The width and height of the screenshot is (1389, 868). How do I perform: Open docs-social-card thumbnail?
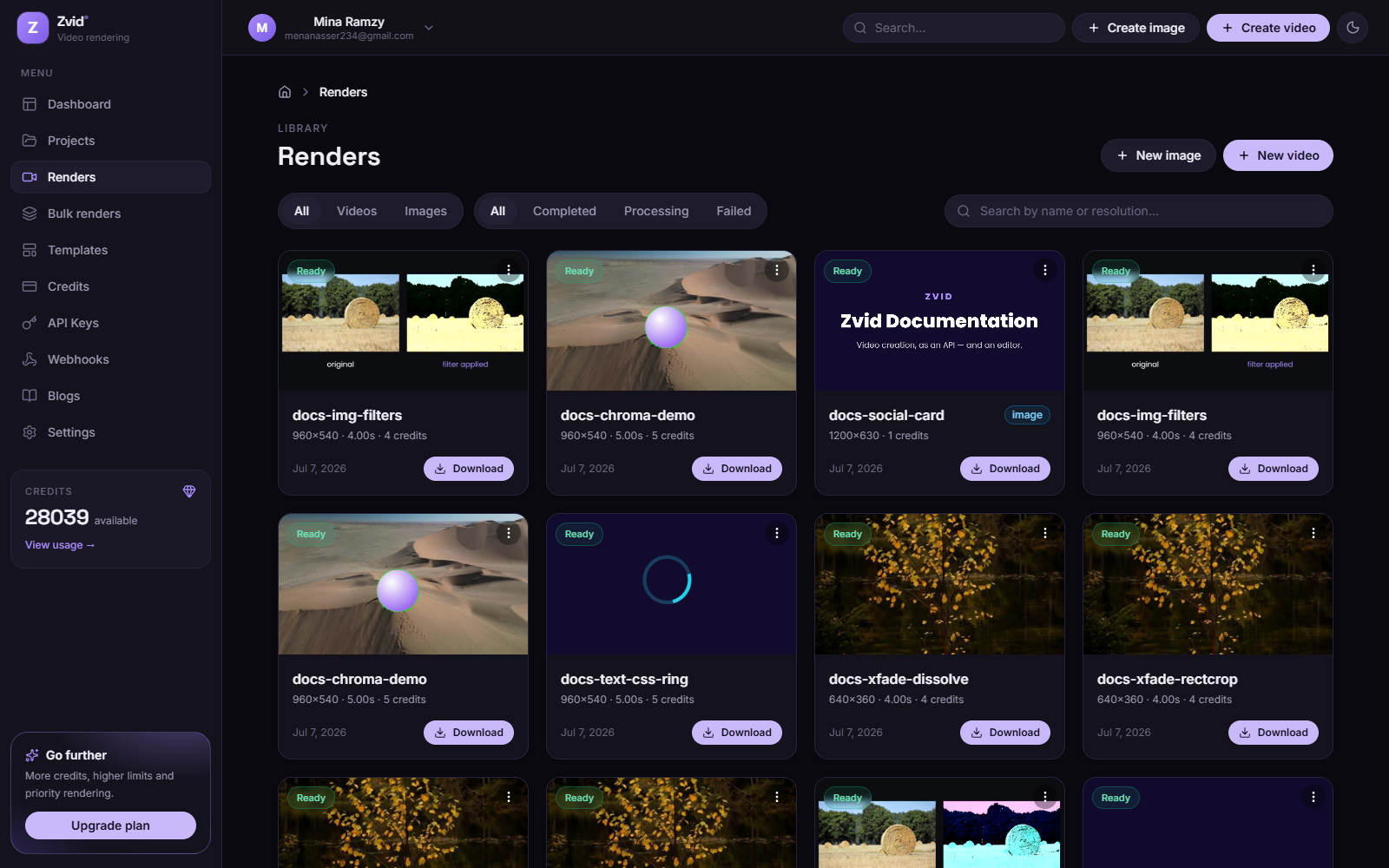pos(939,321)
